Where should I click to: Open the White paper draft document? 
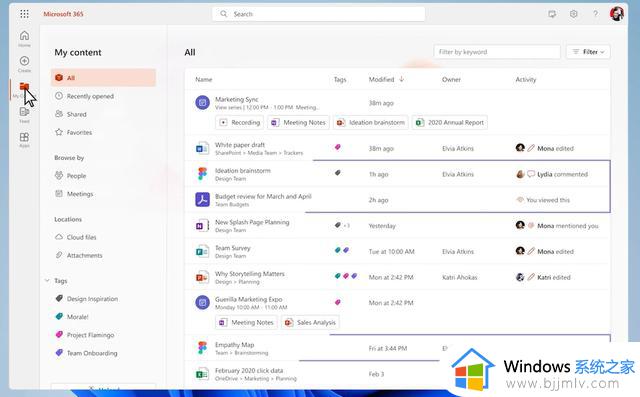(x=240, y=145)
